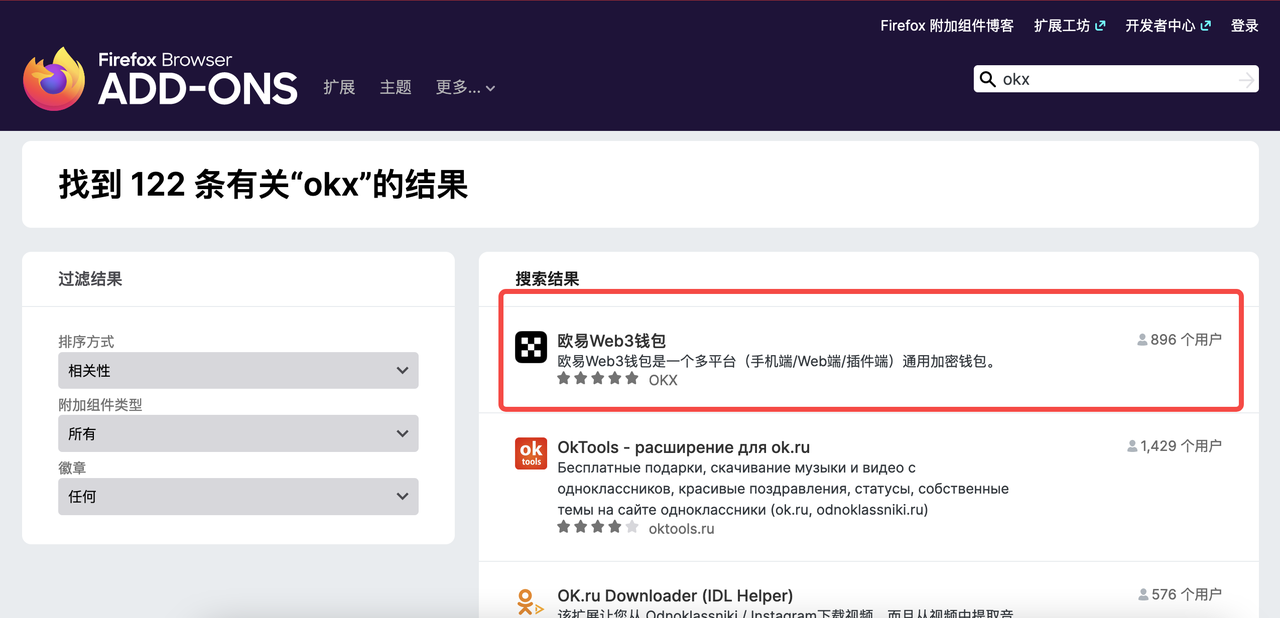
Task: Click the OK.ru Downloader extension icon
Action: tap(530, 601)
